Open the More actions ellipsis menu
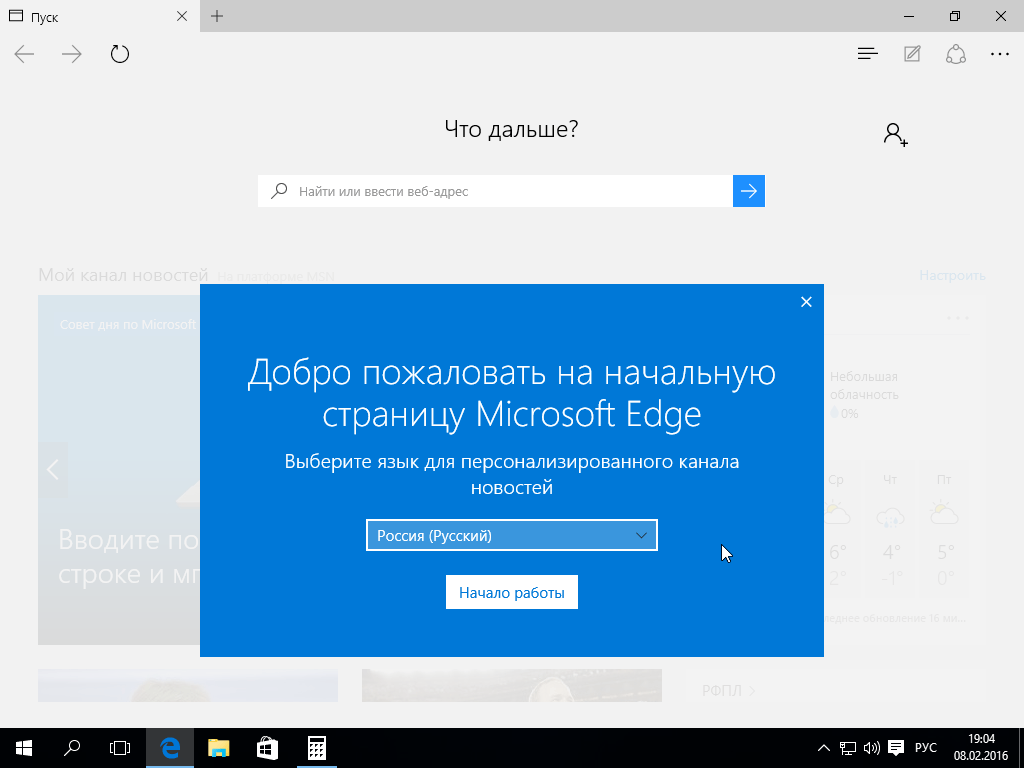The height and width of the screenshot is (768, 1024). 999,54
